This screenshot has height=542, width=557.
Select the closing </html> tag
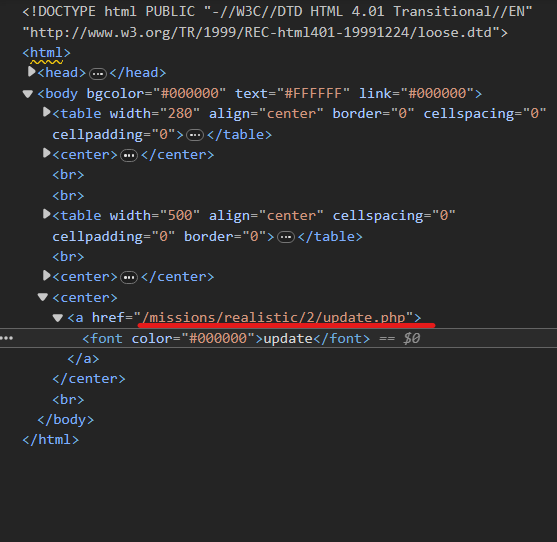50,440
